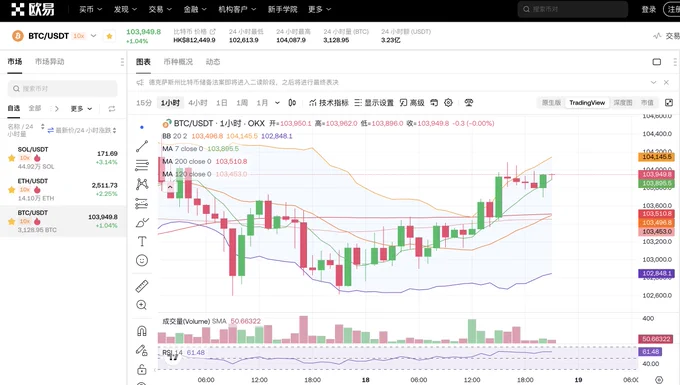Open the 买币 menu
680x385 pixels.
[x=90, y=9]
